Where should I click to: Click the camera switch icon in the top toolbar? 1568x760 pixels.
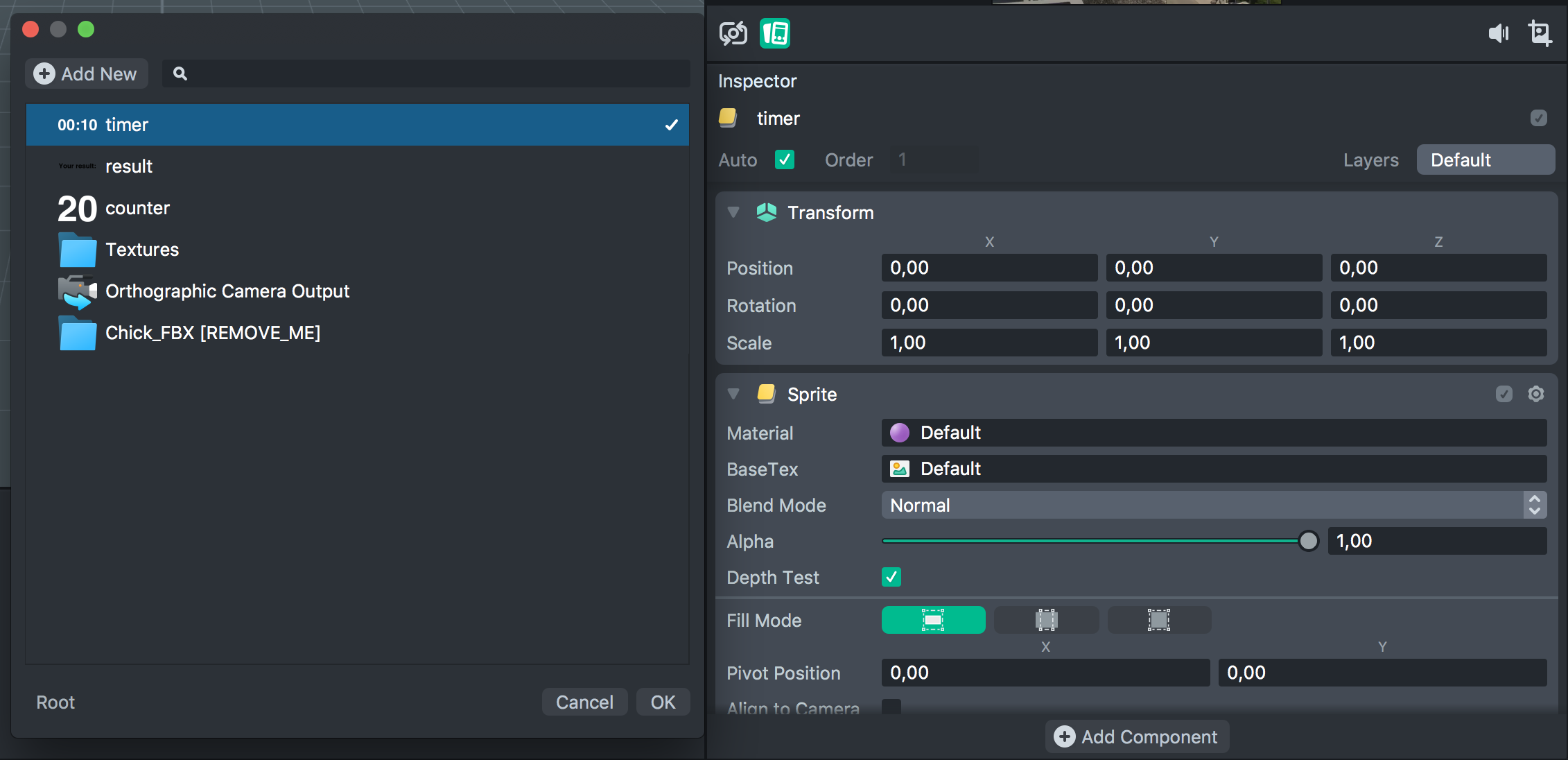733,33
